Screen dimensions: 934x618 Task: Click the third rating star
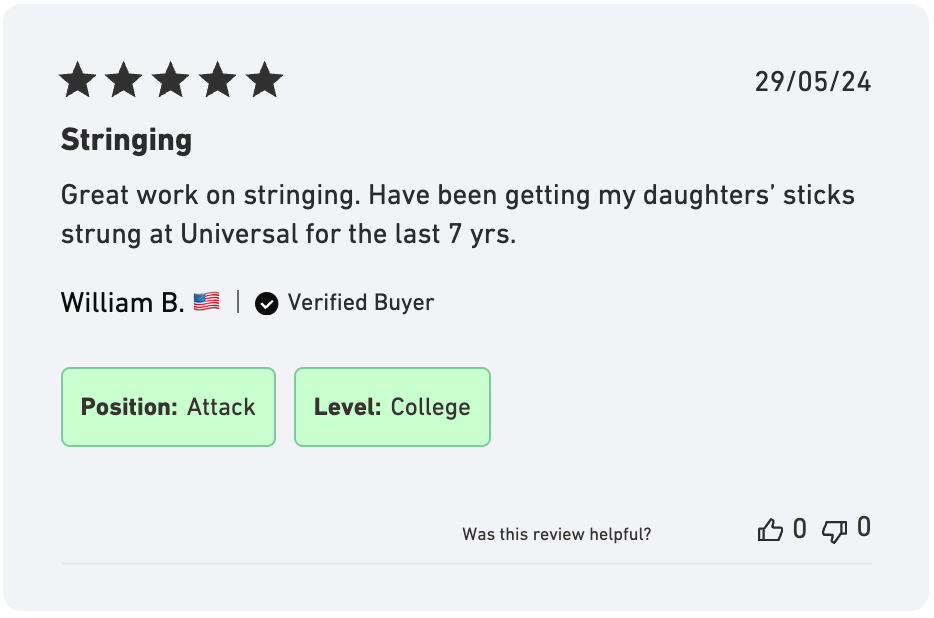click(x=171, y=80)
